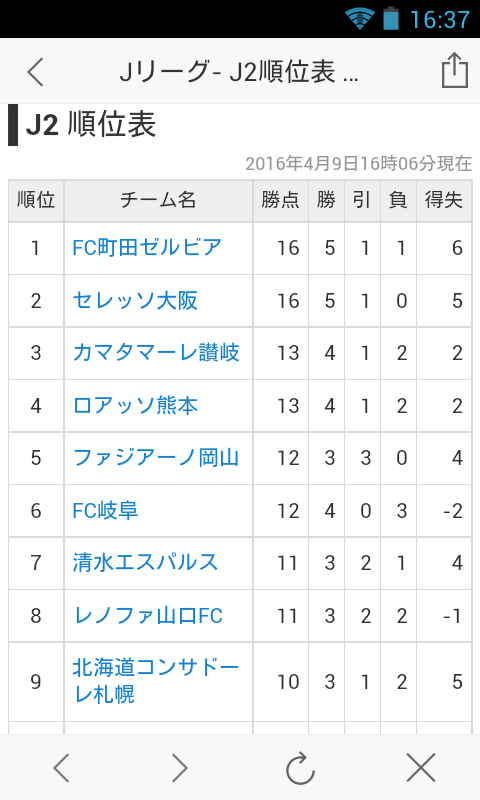Open the 北海道コンサドーレ札幌 team link
This screenshot has width=480, height=800.
(x=156, y=681)
